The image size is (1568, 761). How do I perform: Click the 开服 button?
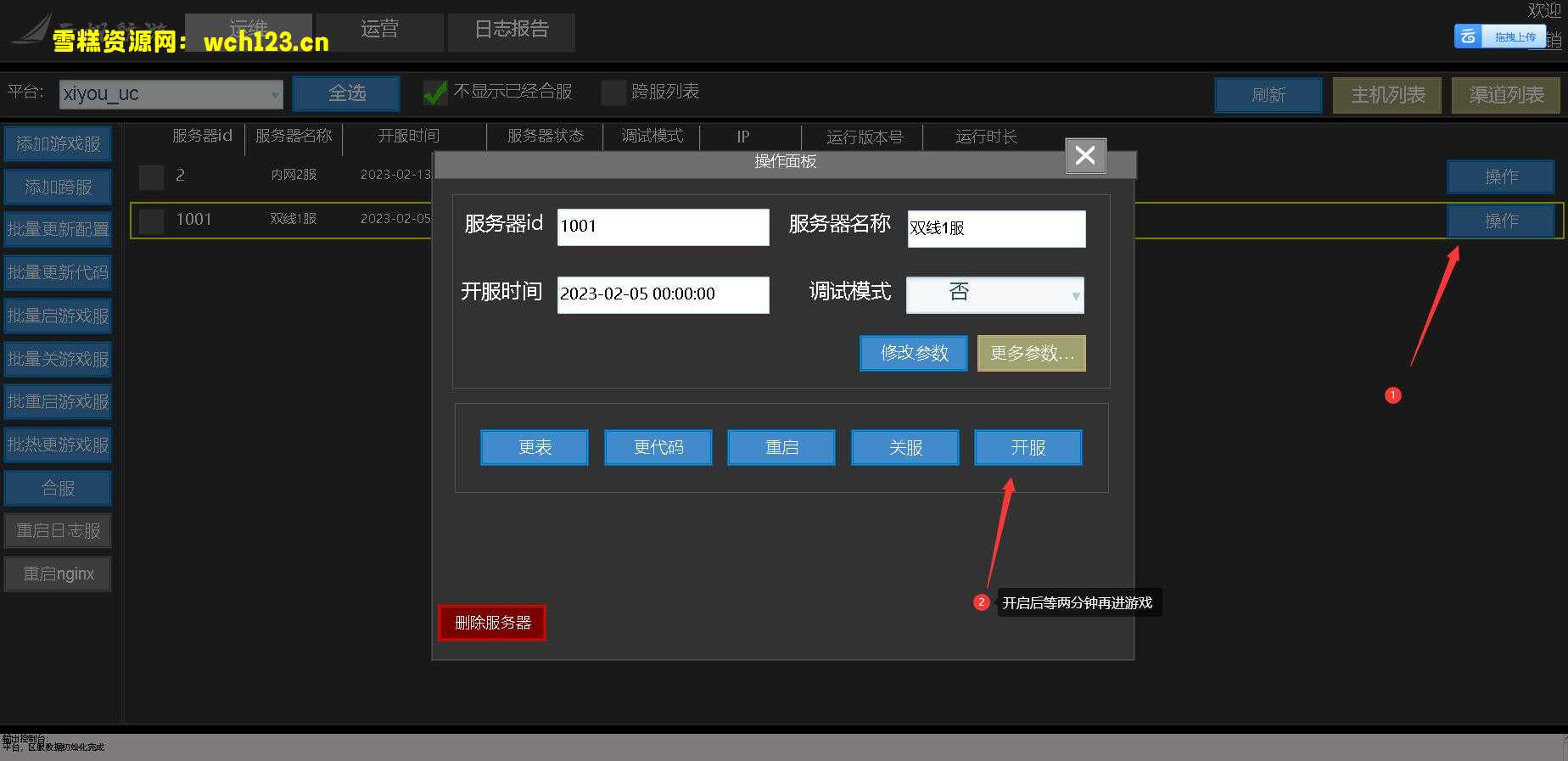[x=1028, y=447]
